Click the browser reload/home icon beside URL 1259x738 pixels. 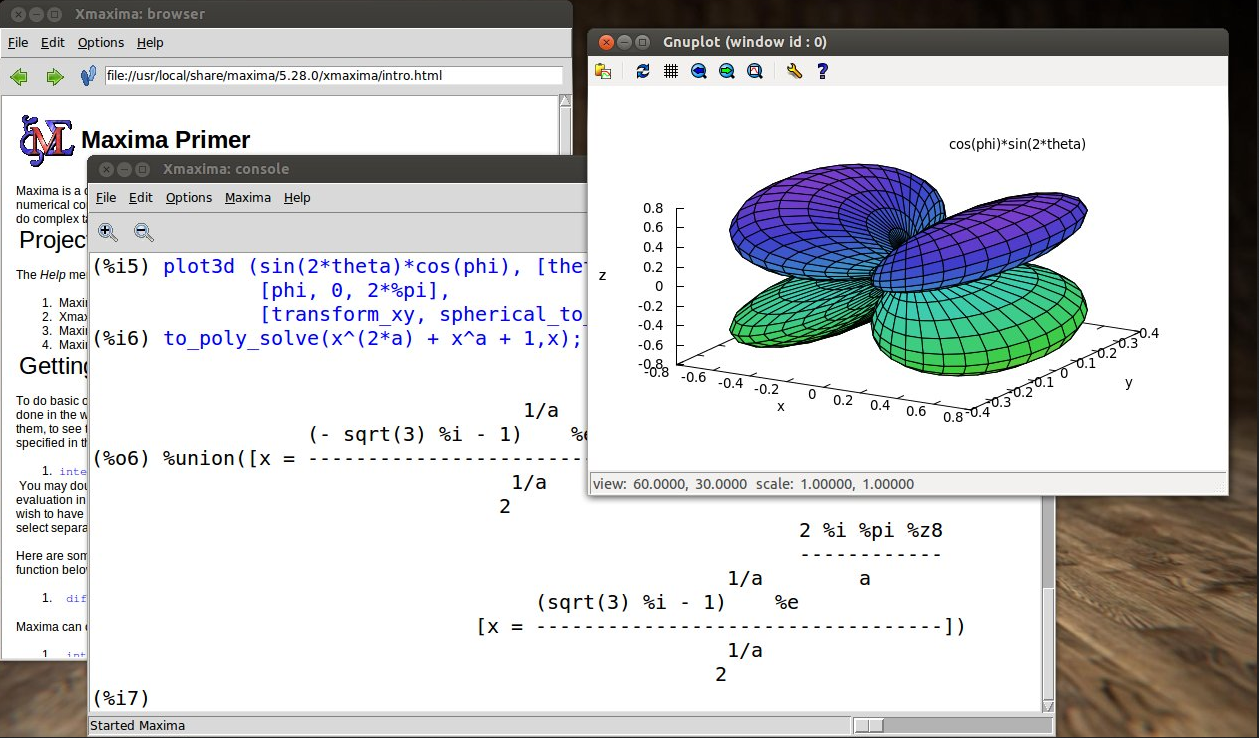tap(88, 75)
